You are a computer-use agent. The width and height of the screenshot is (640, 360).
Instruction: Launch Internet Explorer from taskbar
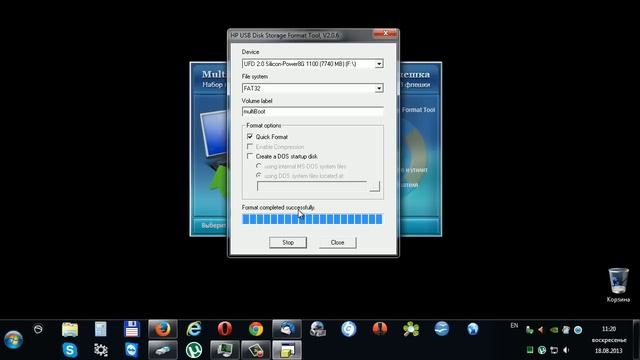[x=194, y=329]
